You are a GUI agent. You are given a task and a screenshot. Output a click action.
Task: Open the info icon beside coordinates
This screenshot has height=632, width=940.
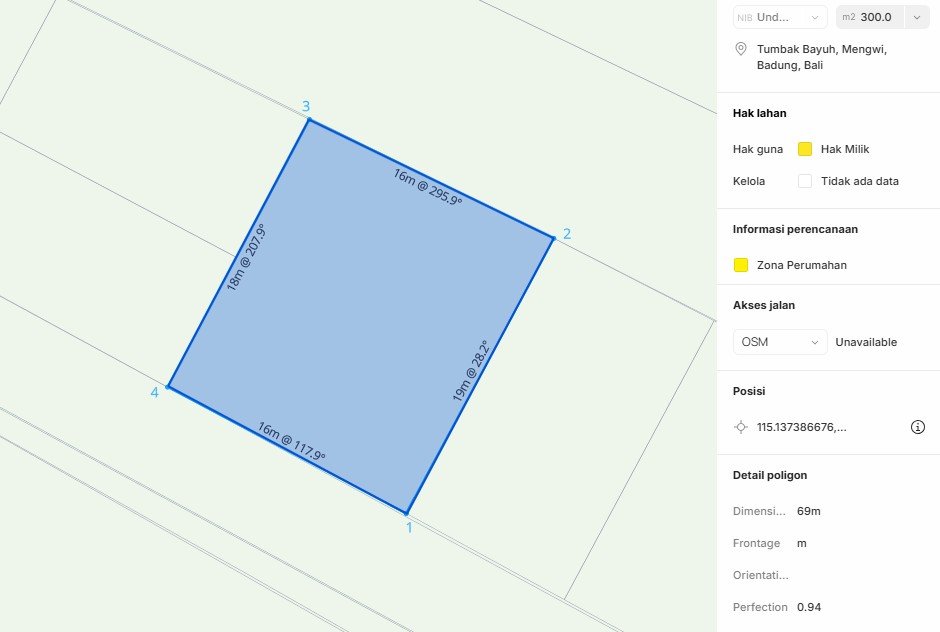click(918, 427)
